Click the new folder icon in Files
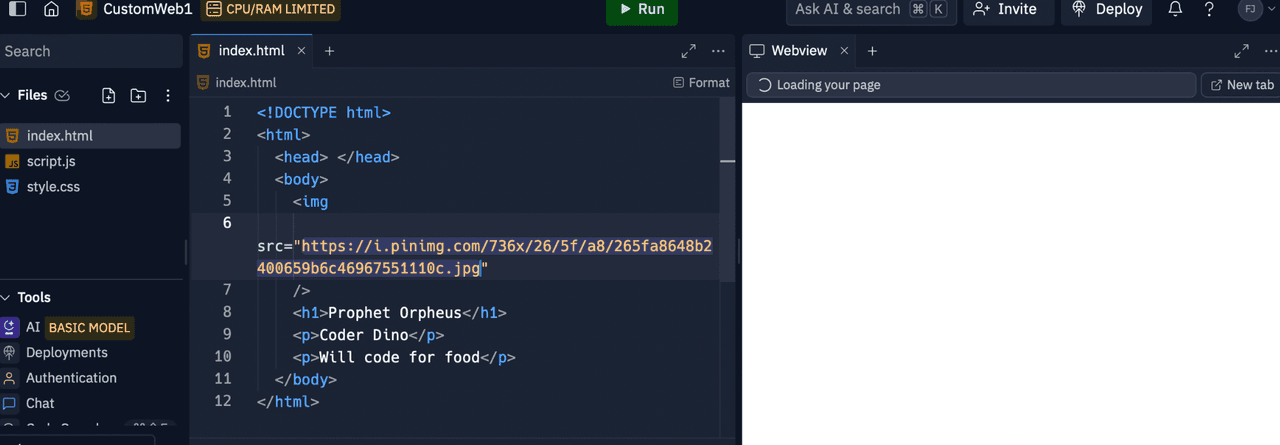 138,96
